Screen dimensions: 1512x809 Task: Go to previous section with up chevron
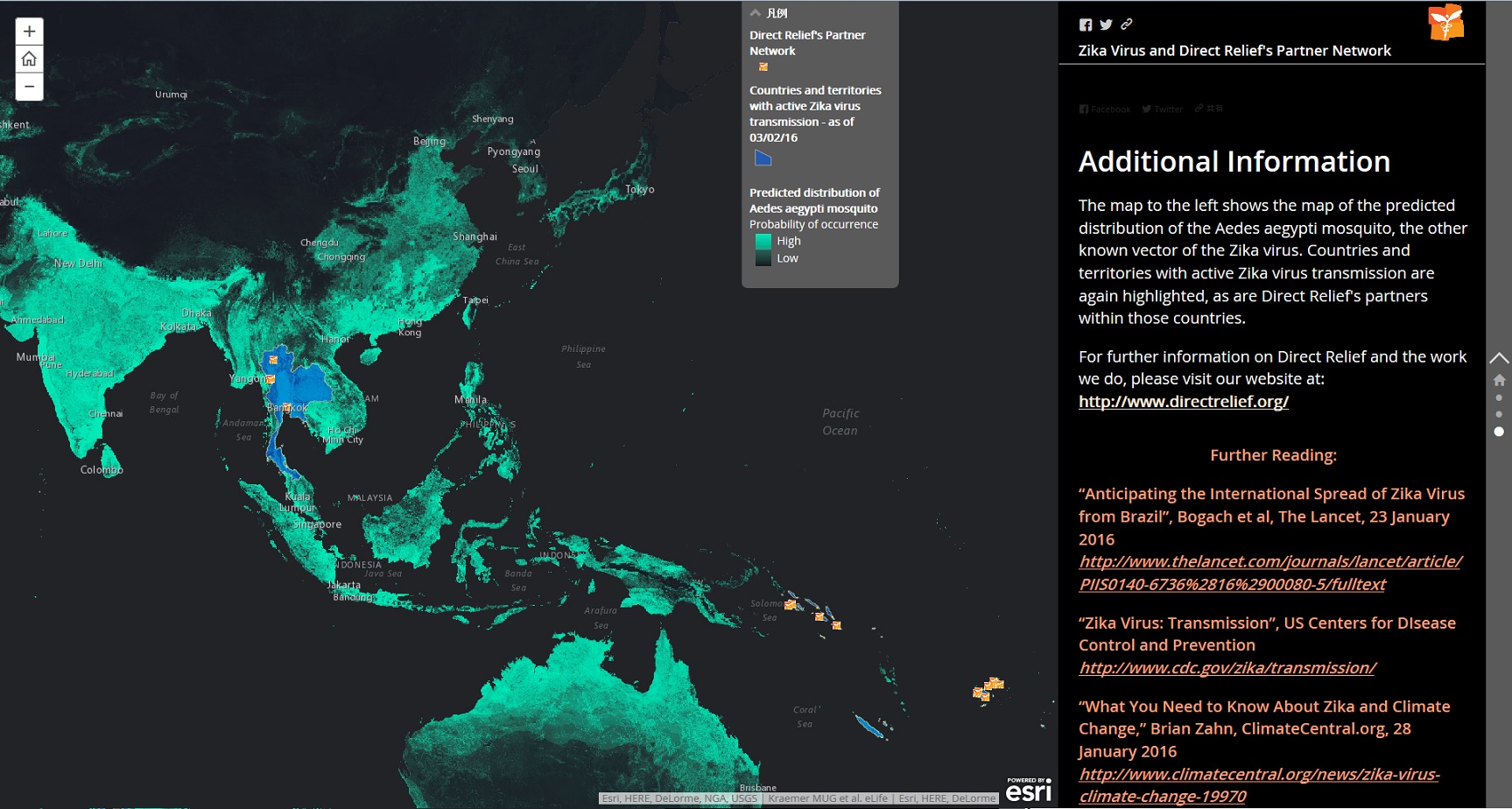[x=1499, y=358]
